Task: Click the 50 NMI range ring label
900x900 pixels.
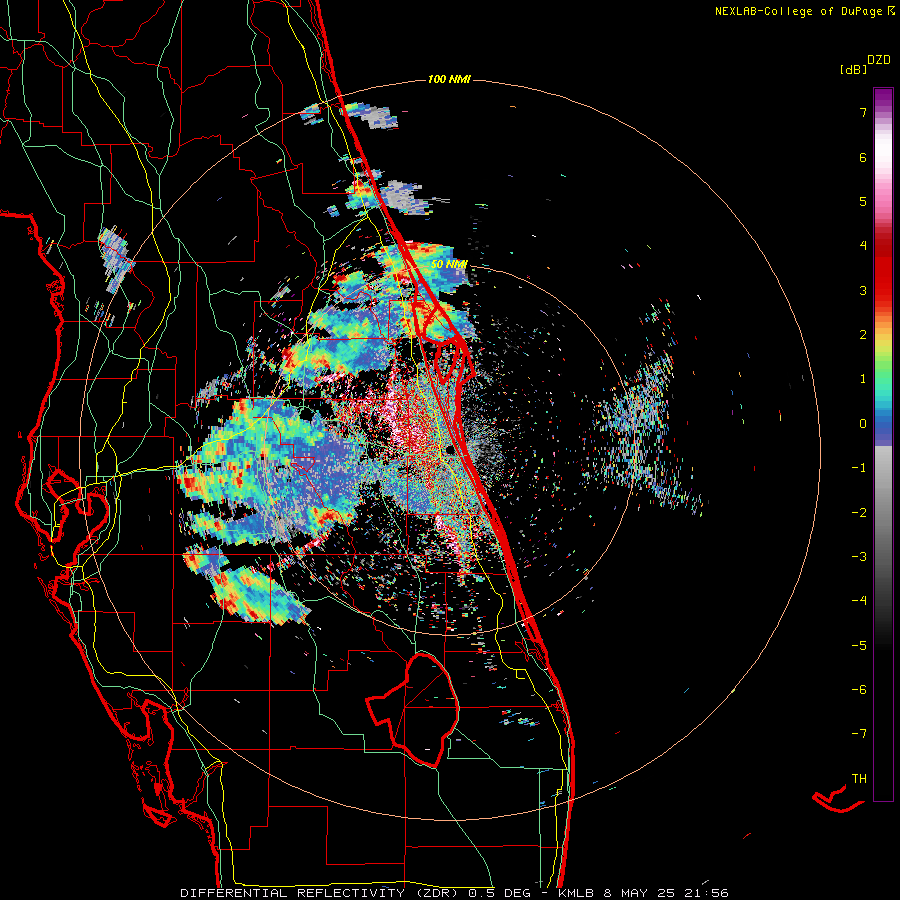Action: point(449,264)
